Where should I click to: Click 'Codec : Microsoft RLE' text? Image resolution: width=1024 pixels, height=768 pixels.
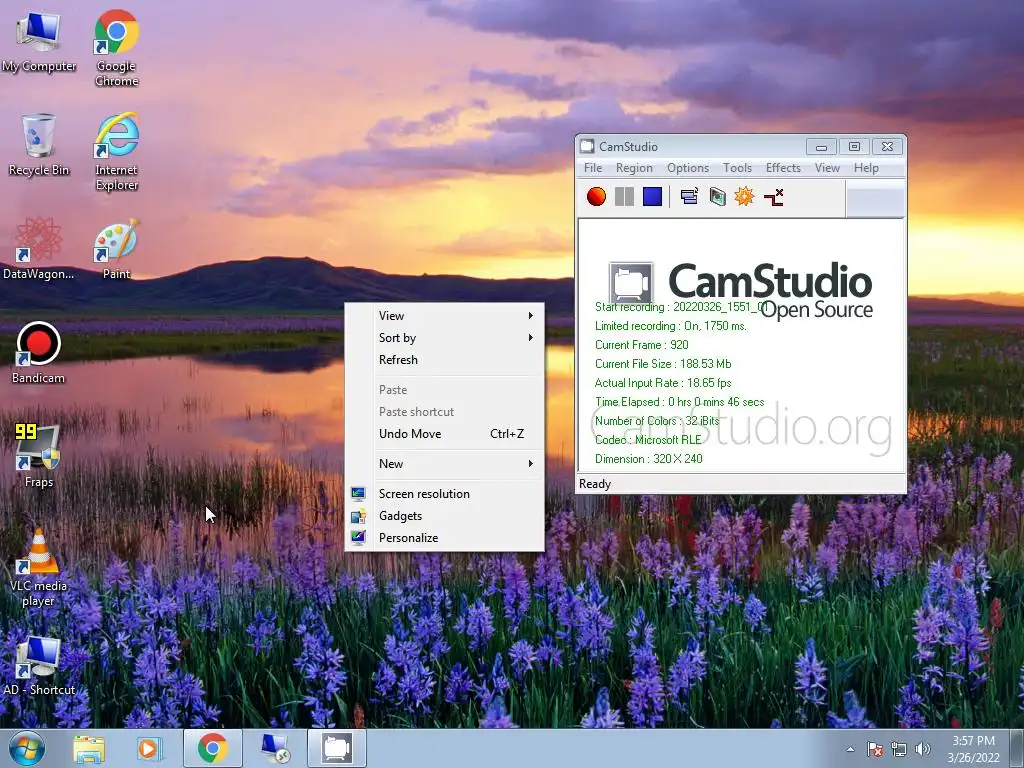648,440
